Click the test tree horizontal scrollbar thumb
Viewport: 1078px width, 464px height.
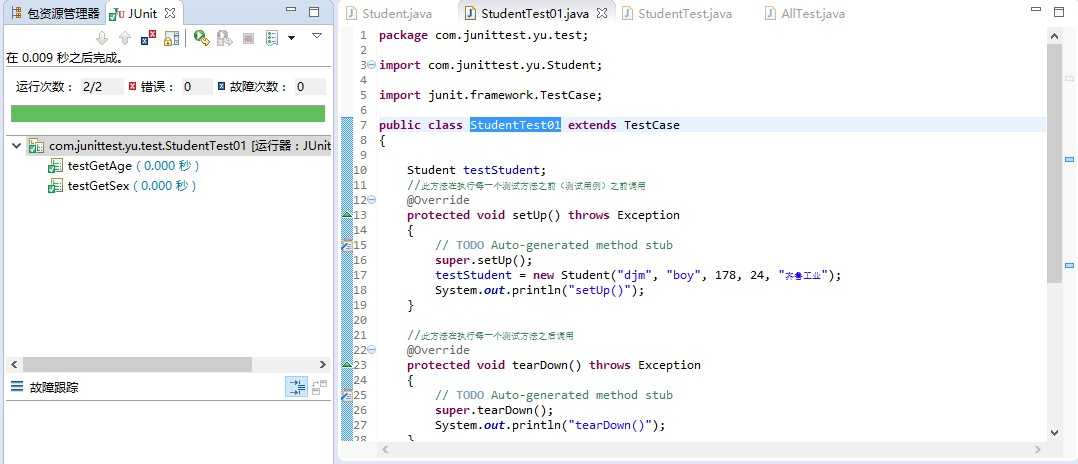138,364
